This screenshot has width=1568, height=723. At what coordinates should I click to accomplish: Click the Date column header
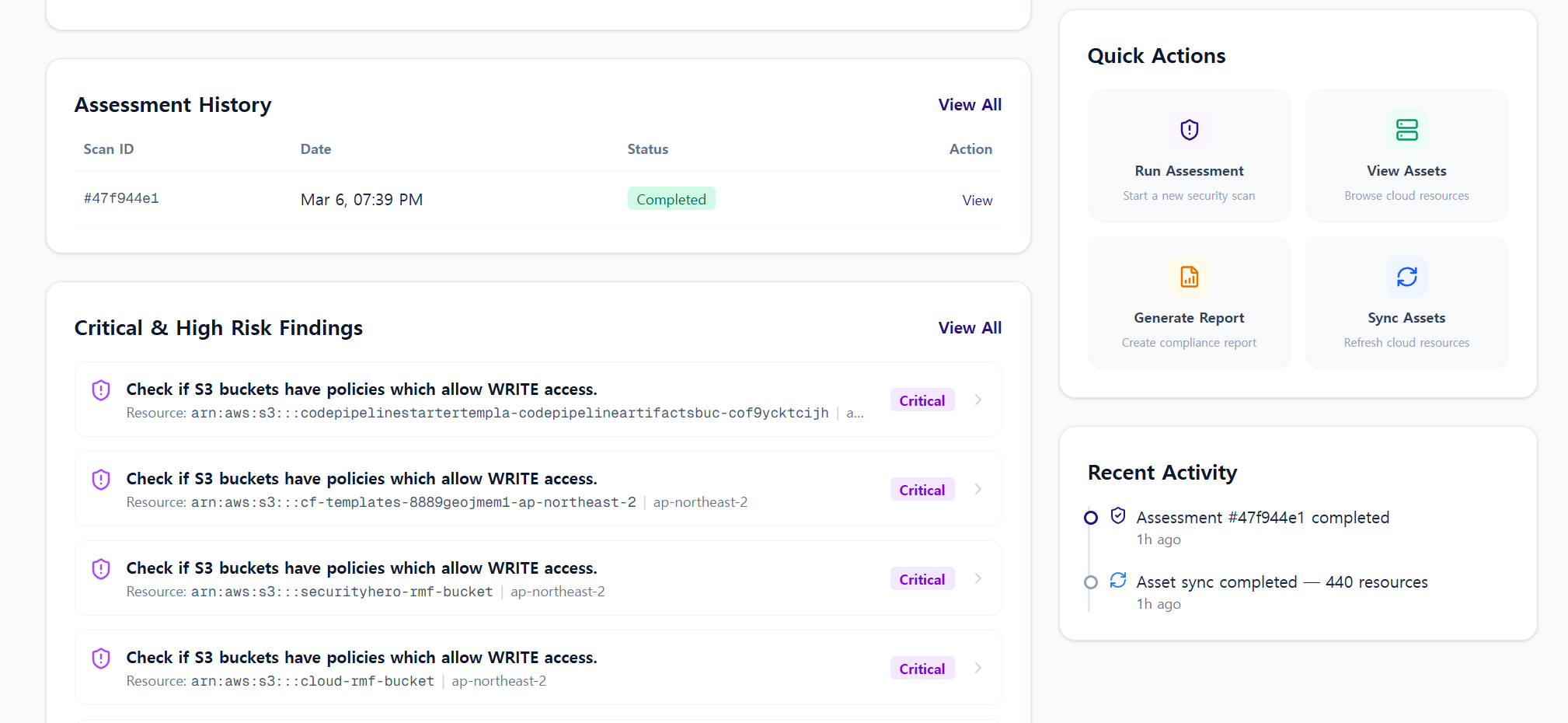(315, 149)
